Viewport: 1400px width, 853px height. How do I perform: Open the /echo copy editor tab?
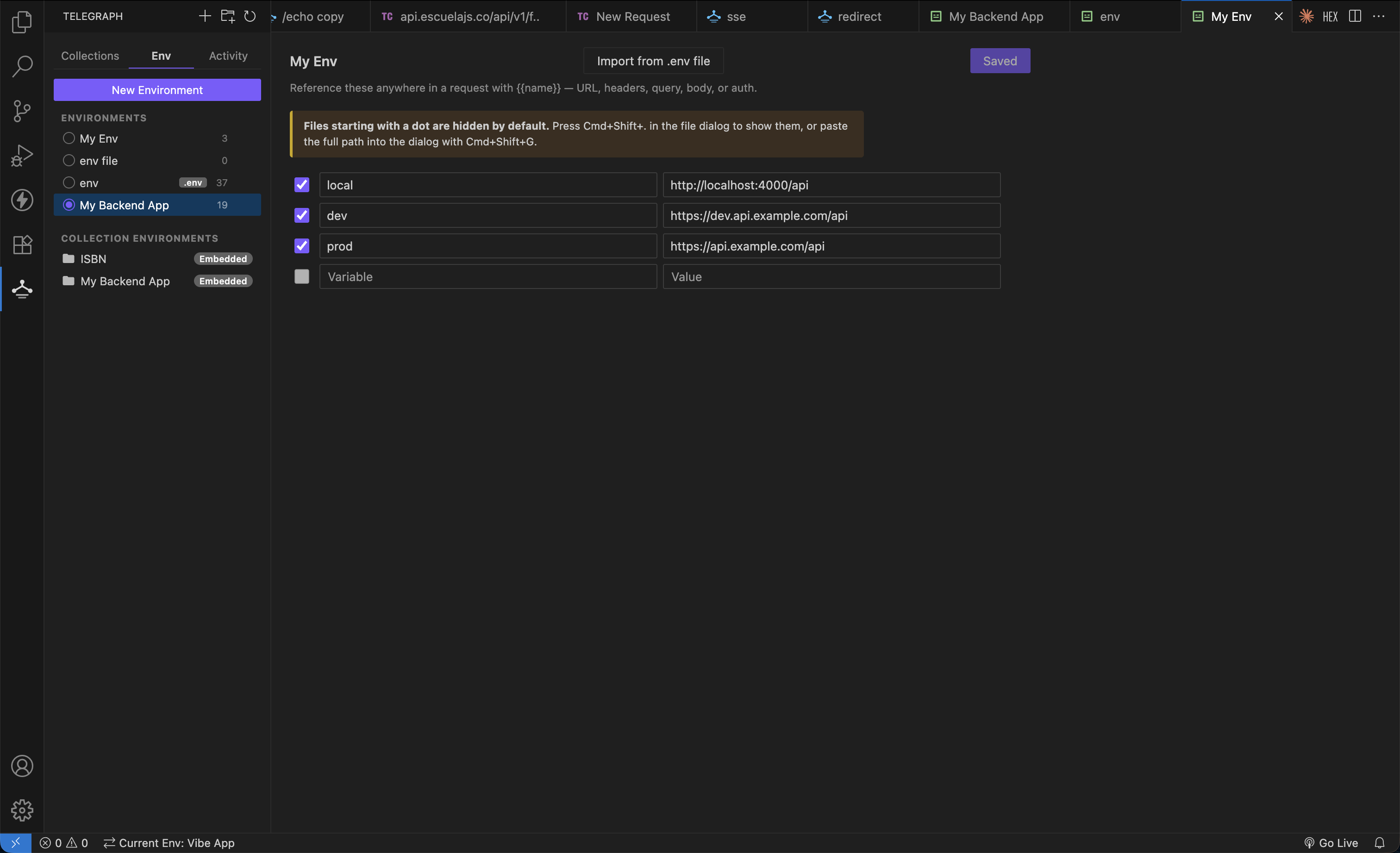[320, 17]
